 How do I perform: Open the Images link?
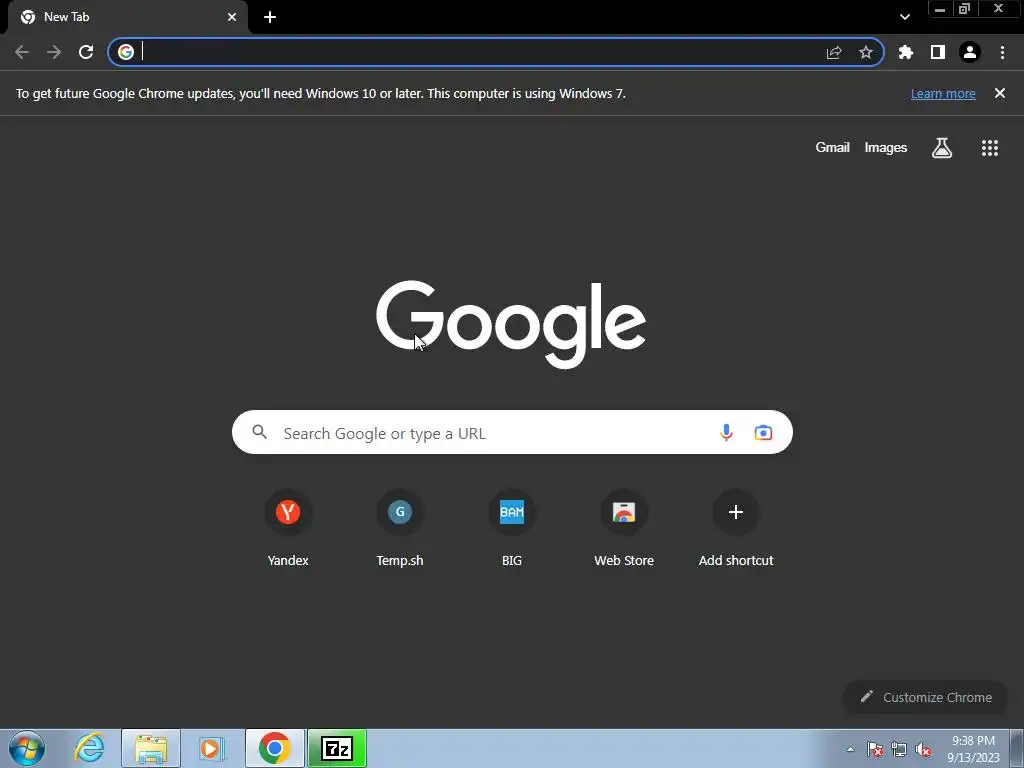886,148
